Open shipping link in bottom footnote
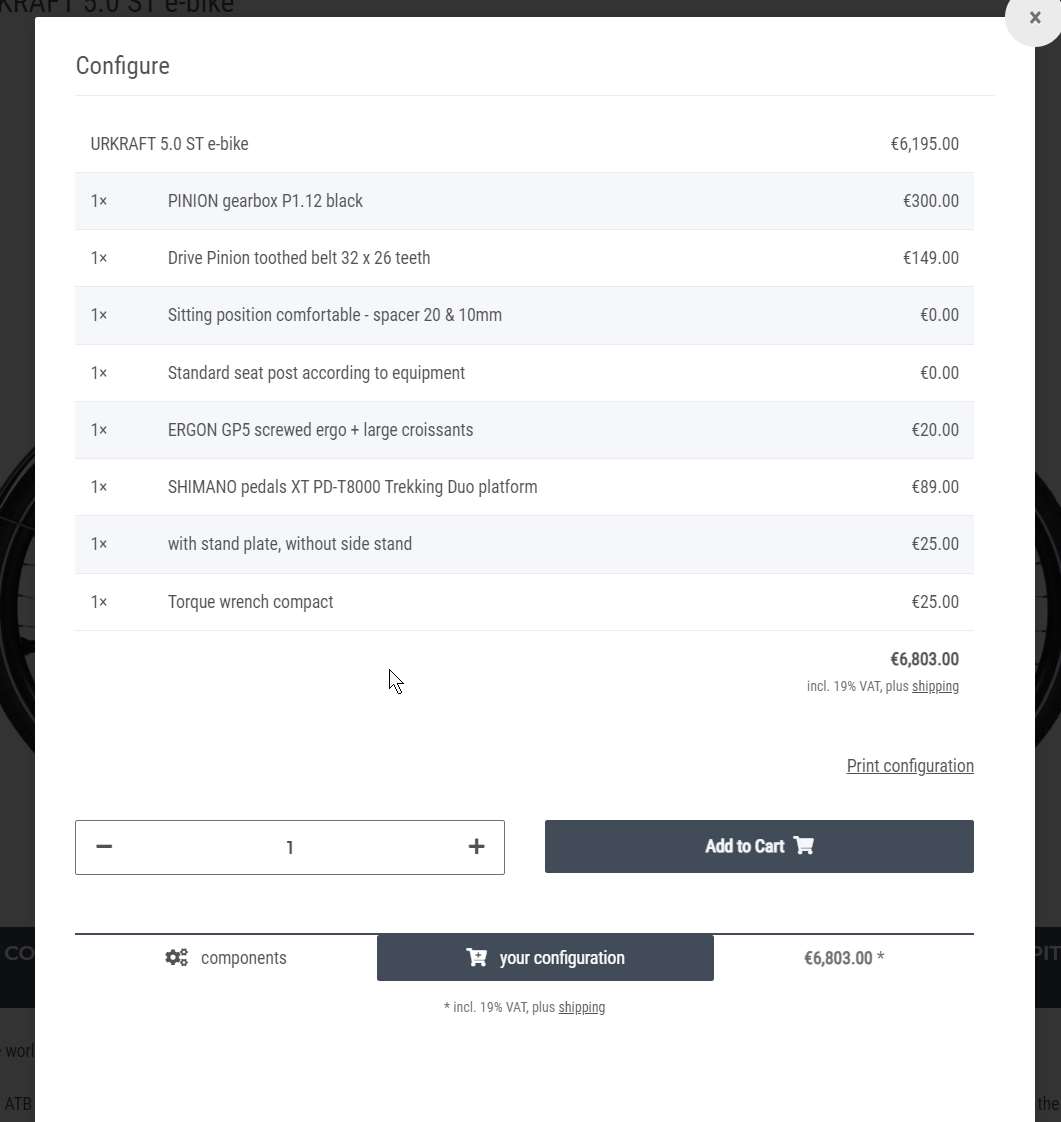This screenshot has width=1061, height=1122. coord(581,1007)
